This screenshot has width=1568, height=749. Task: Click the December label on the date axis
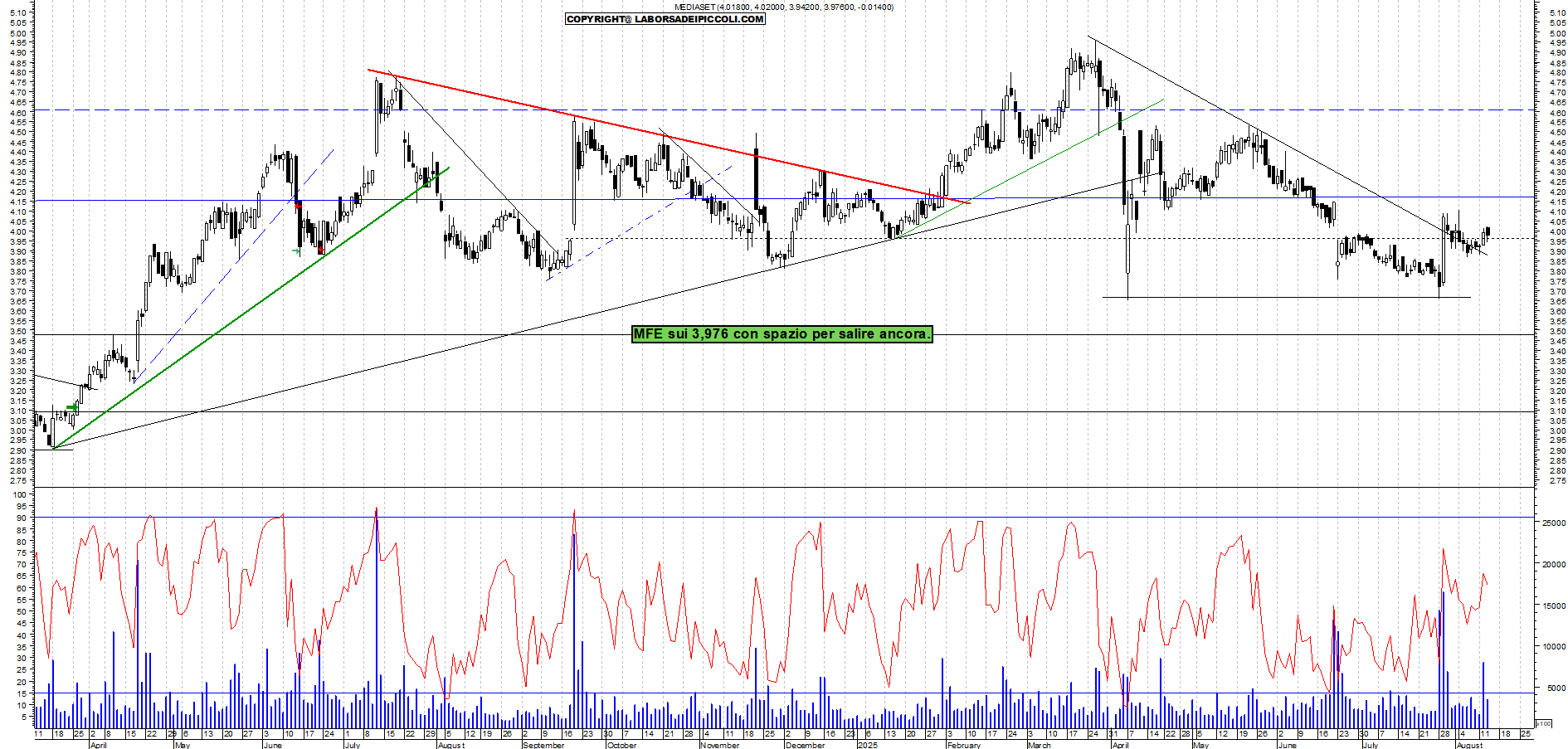pyautogui.click(x=805, y=745)
